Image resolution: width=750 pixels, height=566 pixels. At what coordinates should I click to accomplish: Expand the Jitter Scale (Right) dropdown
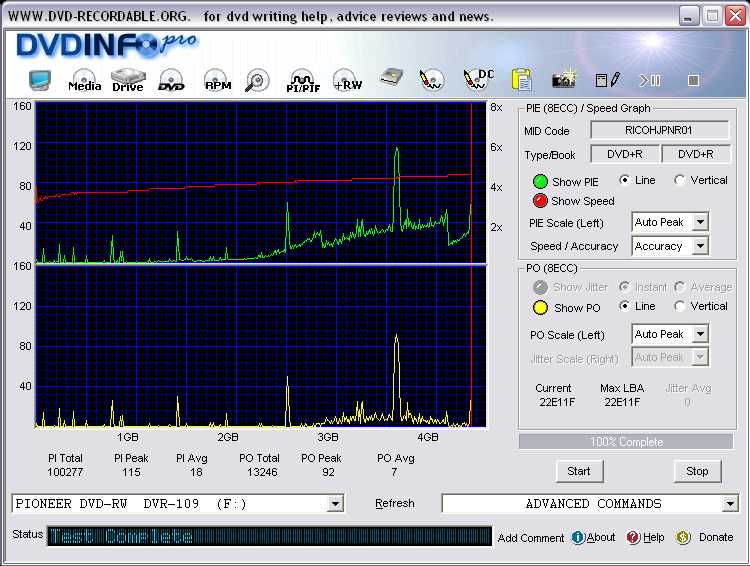point(700,357)
